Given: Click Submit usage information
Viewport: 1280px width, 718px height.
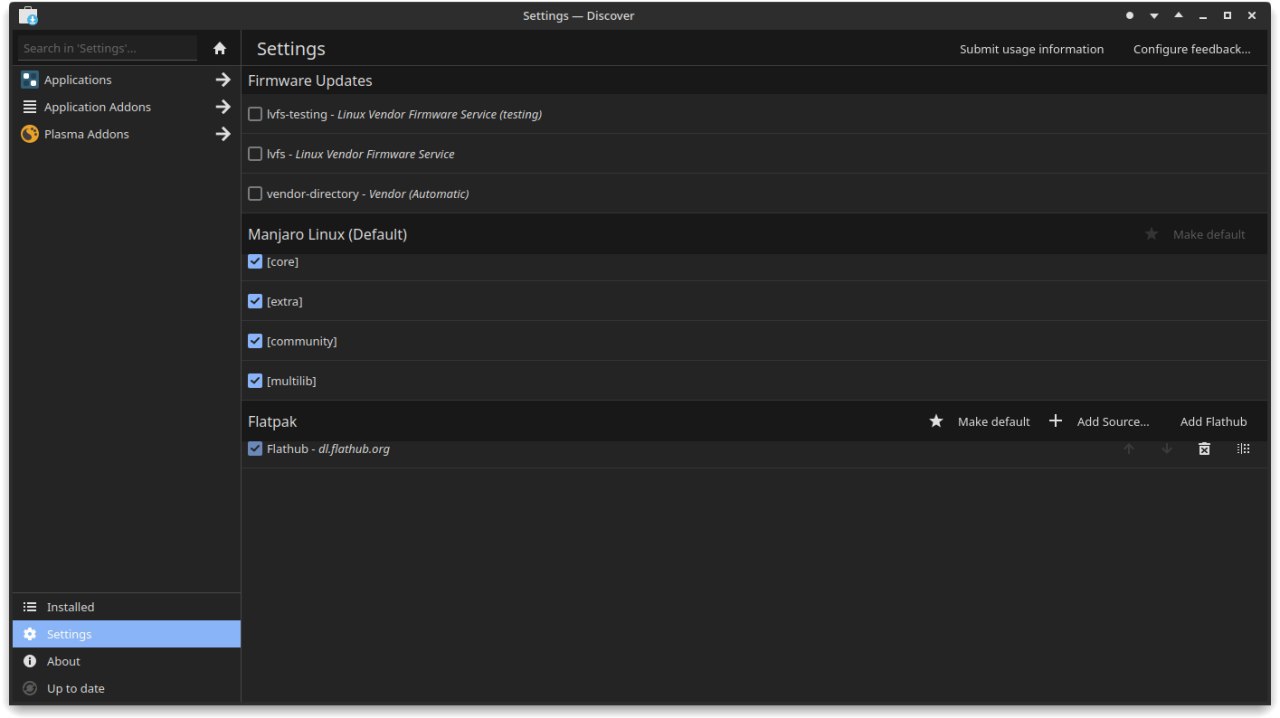Looking at the screenshot, I should [x=1032, y=49].
